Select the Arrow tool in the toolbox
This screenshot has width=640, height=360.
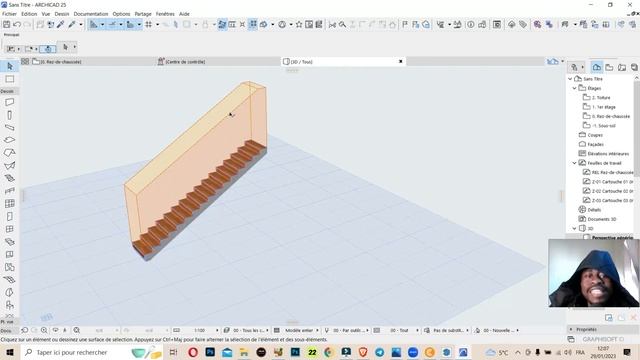[x=10, y=66]
